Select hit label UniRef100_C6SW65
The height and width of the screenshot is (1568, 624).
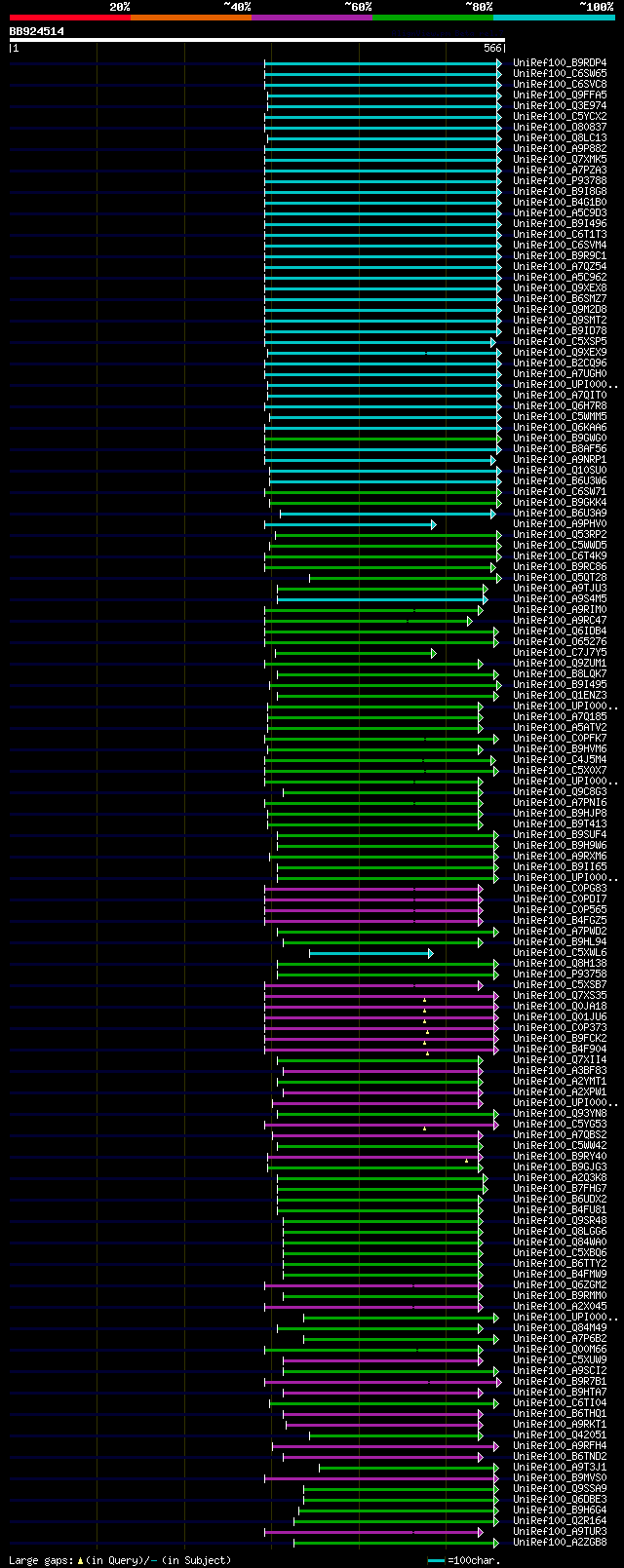pos(560,73)
